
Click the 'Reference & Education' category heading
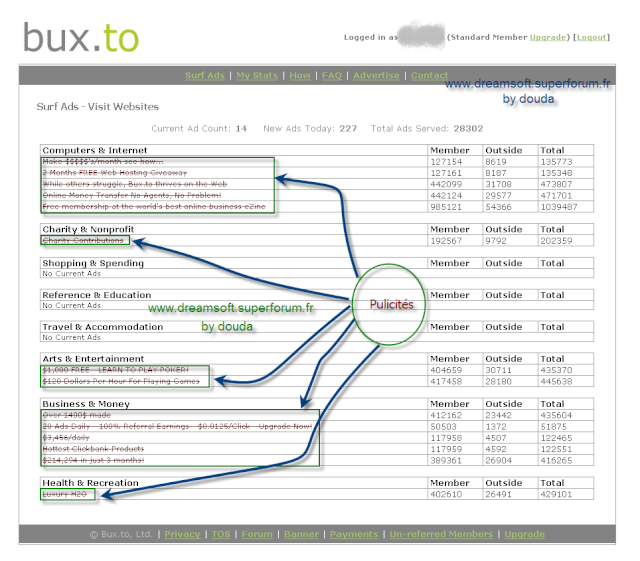(97, 295)
